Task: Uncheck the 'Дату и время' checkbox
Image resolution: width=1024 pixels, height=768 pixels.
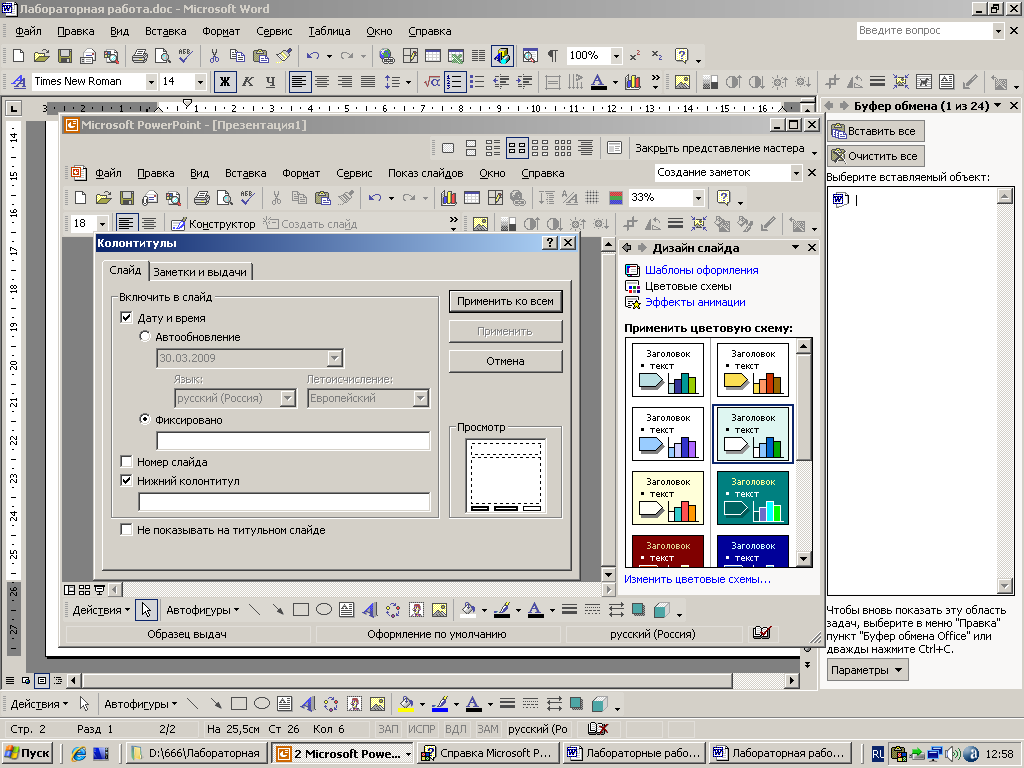Action: coord(127,318)
